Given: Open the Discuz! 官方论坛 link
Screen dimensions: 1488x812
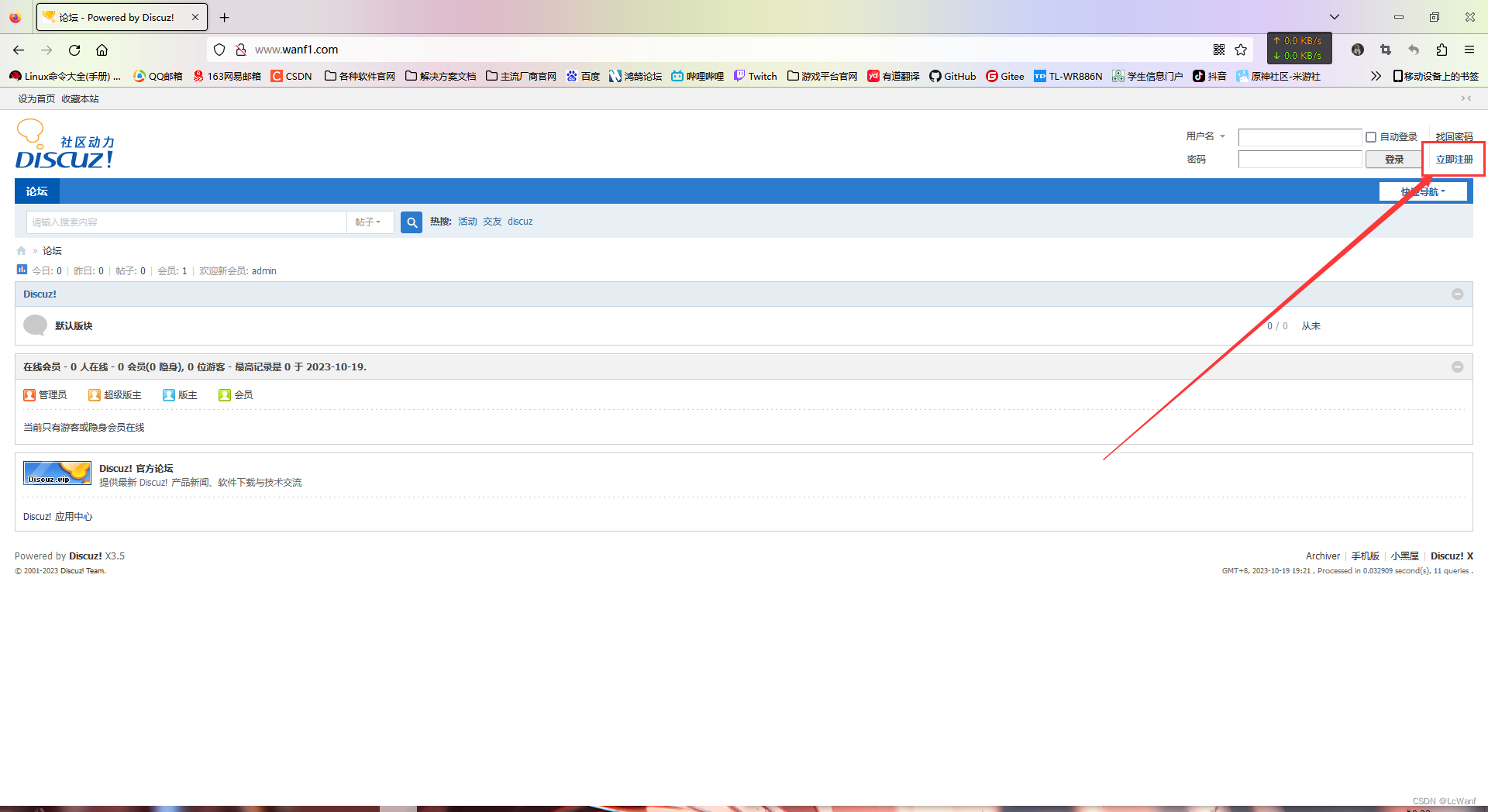Looking at the screenshot, I should coord(136,469).
